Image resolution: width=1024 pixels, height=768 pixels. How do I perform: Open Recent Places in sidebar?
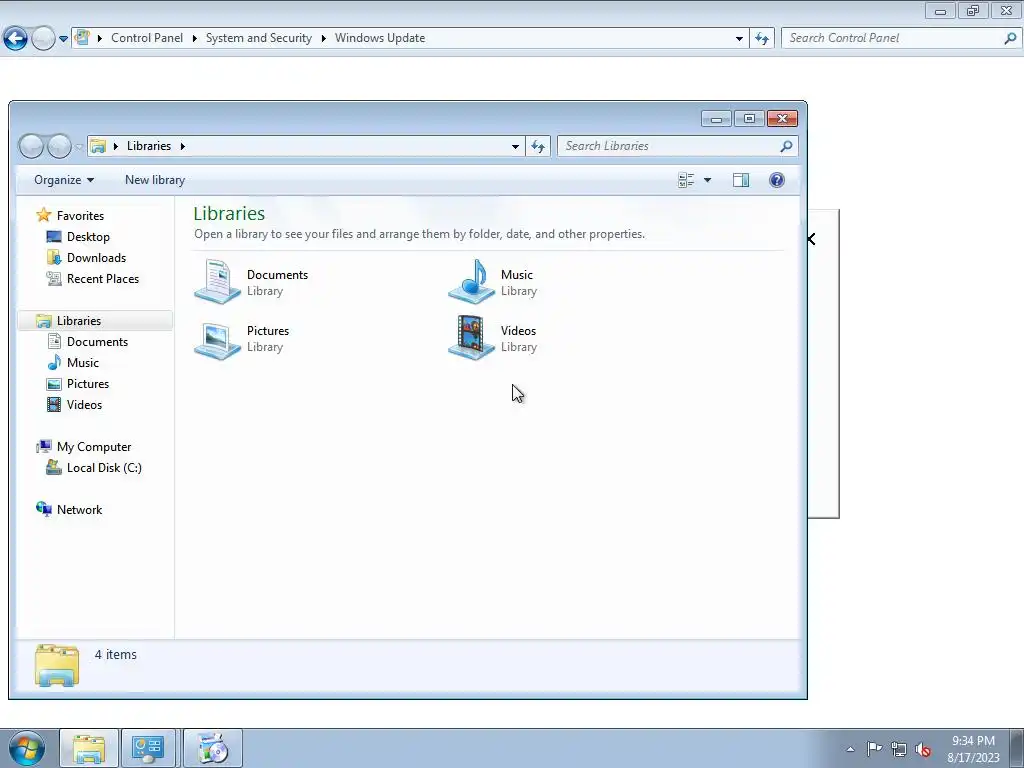pos(103,278)
